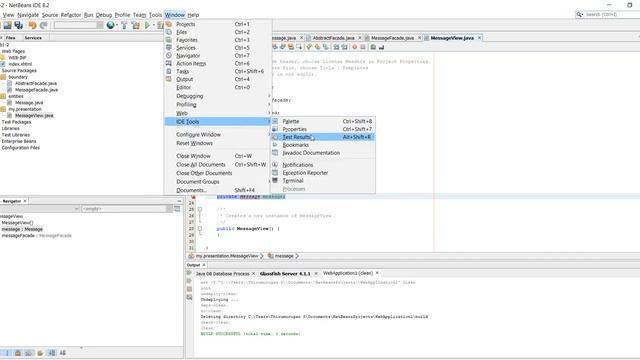
Task: Open the project configuration combo box
Action: click(x=78, y=25)
